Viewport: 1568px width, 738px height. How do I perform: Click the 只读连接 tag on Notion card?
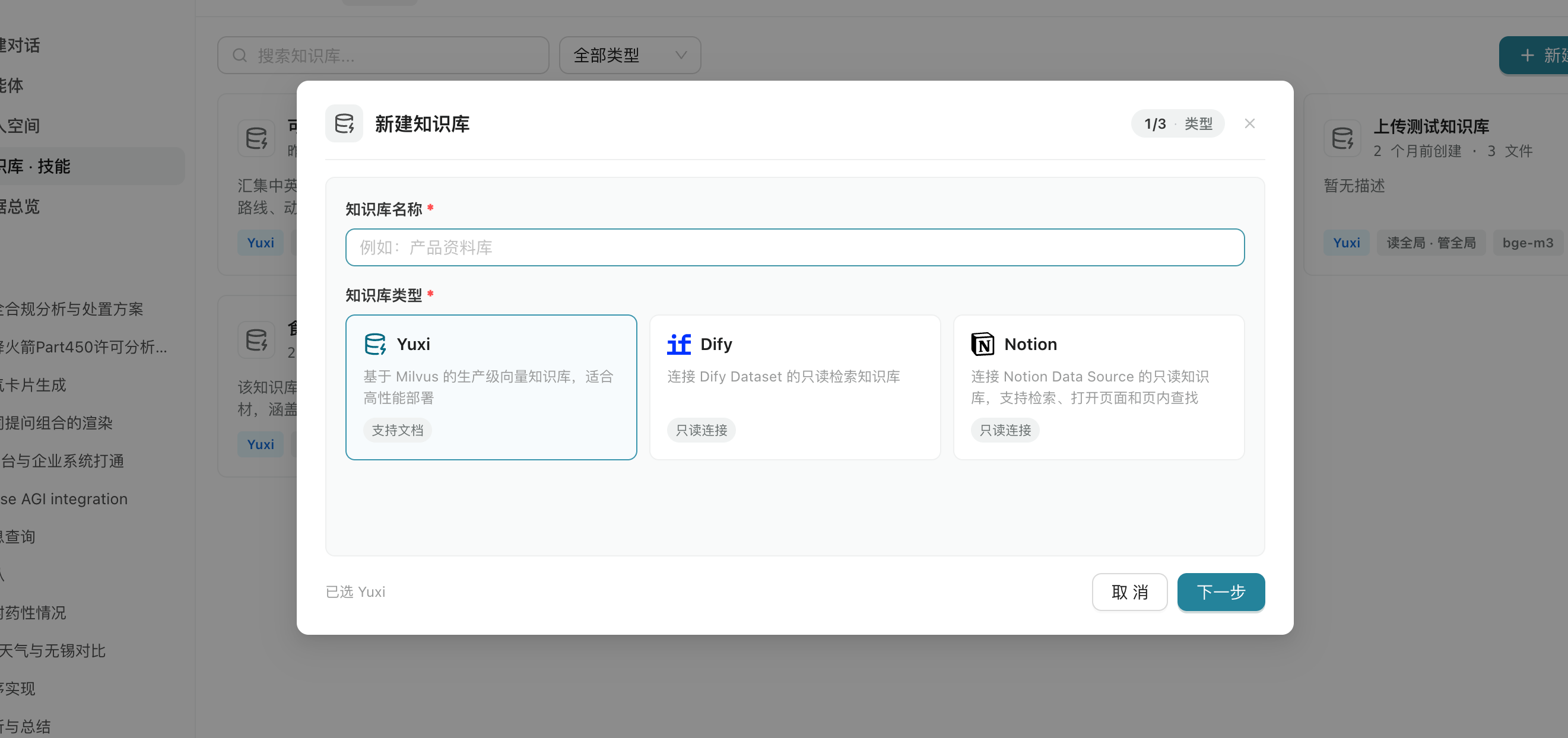[1005, 430]
